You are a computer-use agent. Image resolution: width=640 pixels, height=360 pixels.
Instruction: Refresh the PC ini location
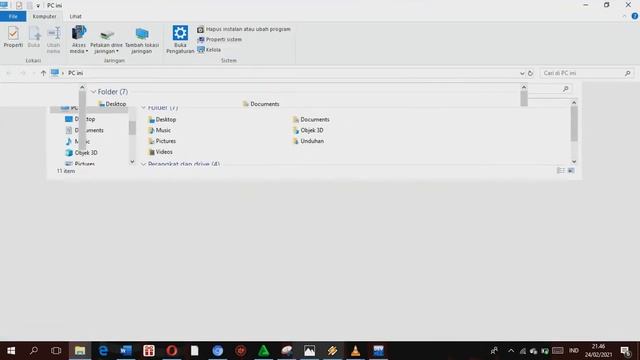[530, 73]
